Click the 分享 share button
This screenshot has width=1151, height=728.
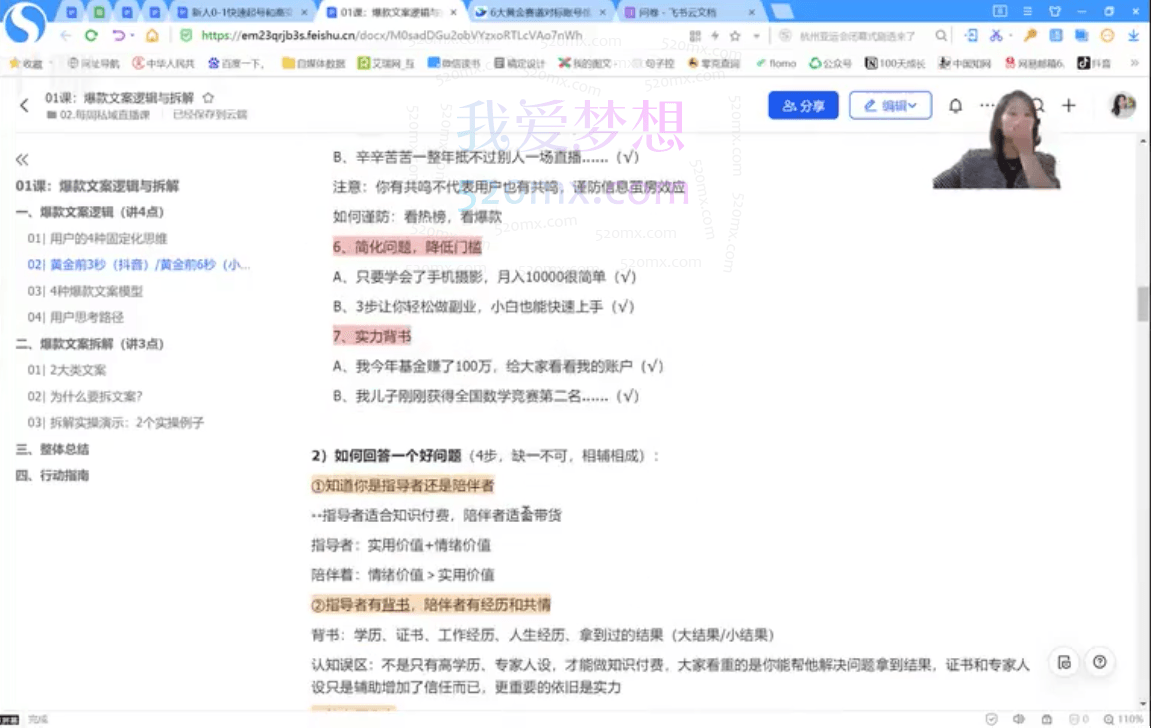803,105
